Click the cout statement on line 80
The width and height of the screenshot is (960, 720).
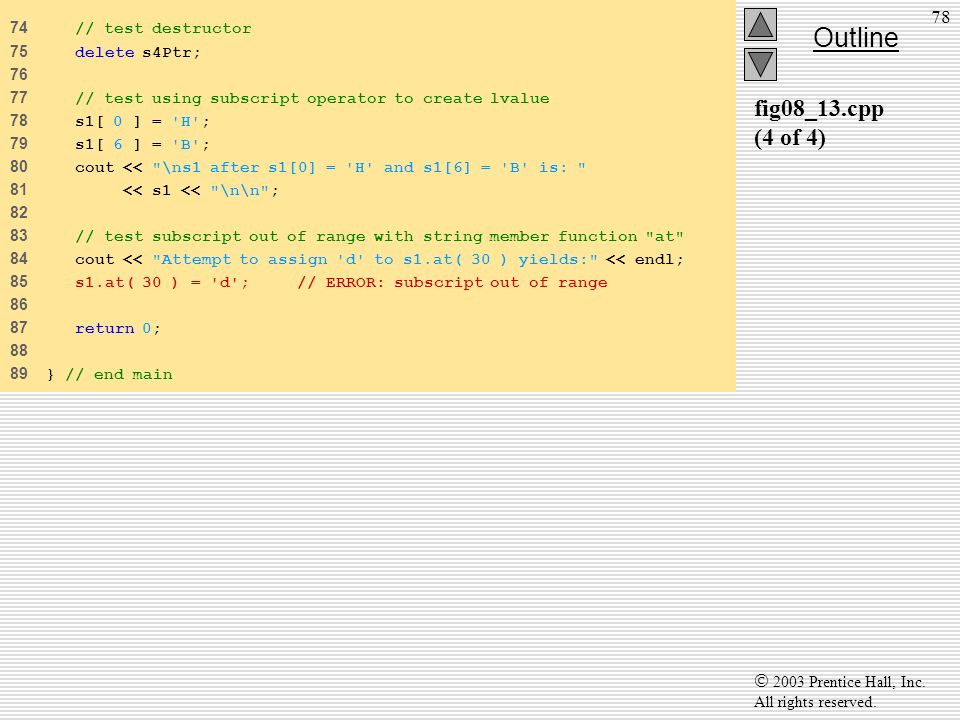click(x=330, y=168)
